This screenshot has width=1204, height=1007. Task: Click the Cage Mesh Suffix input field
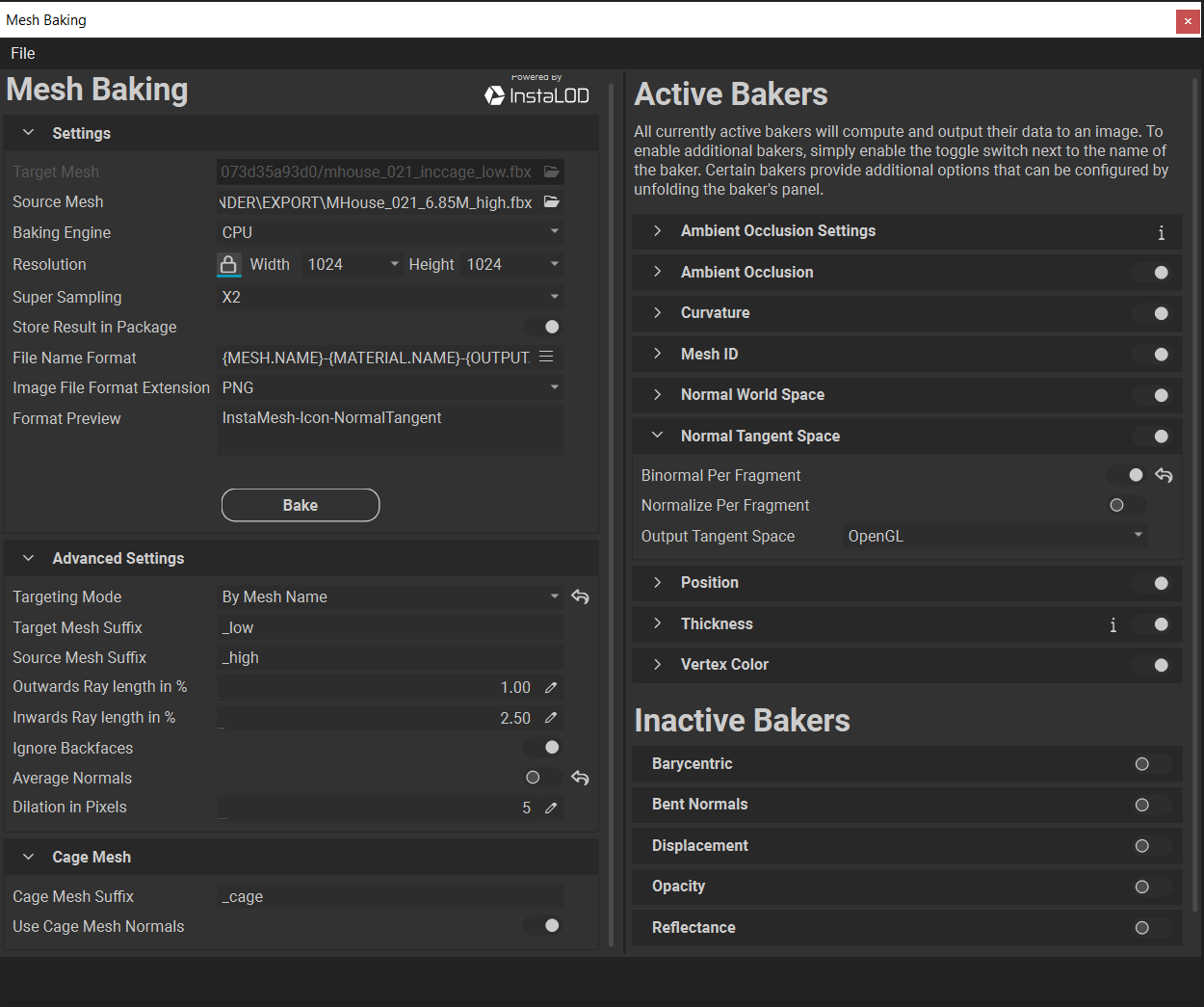coord(390,897)
